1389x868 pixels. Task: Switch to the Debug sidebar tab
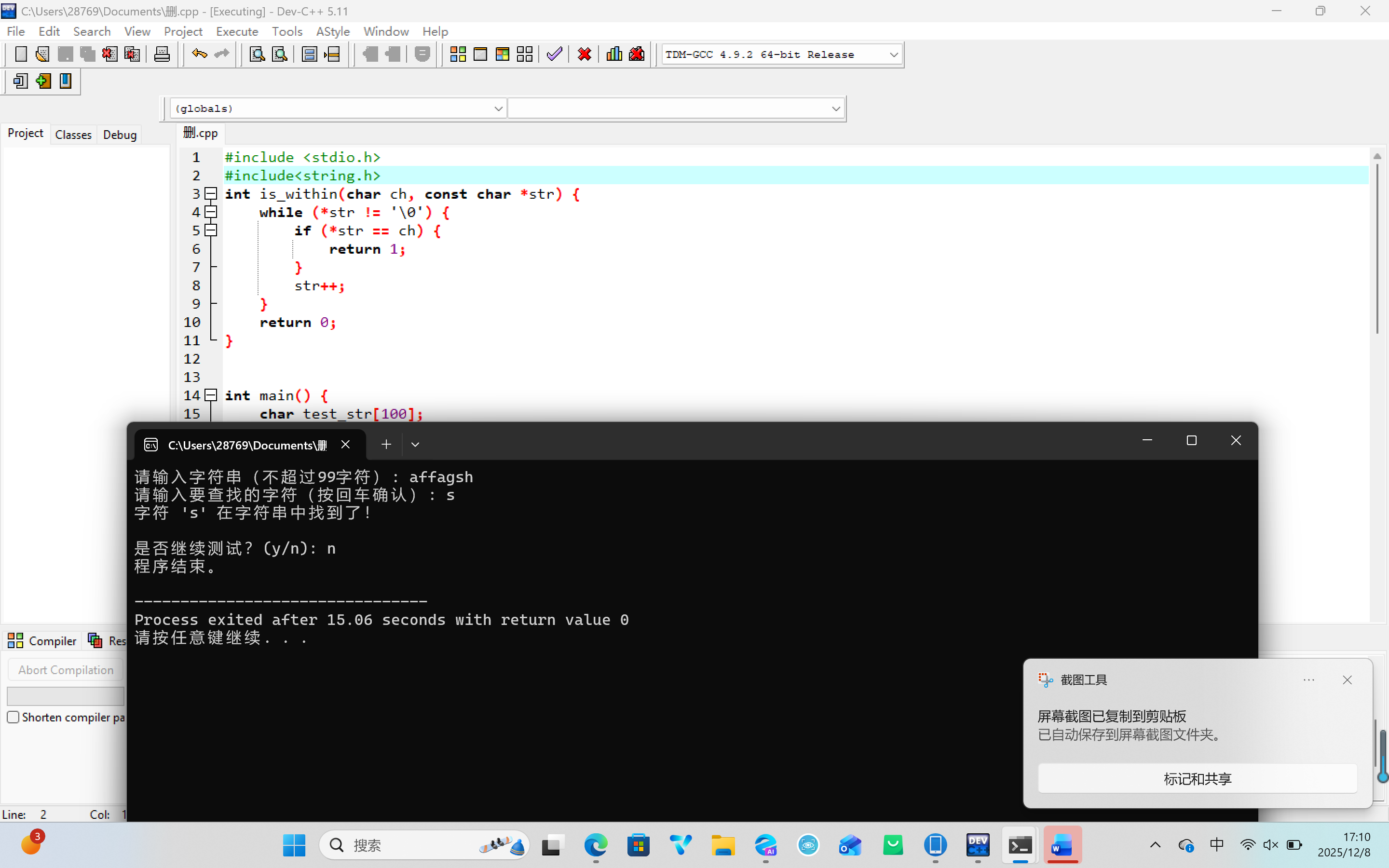point(120,135)
